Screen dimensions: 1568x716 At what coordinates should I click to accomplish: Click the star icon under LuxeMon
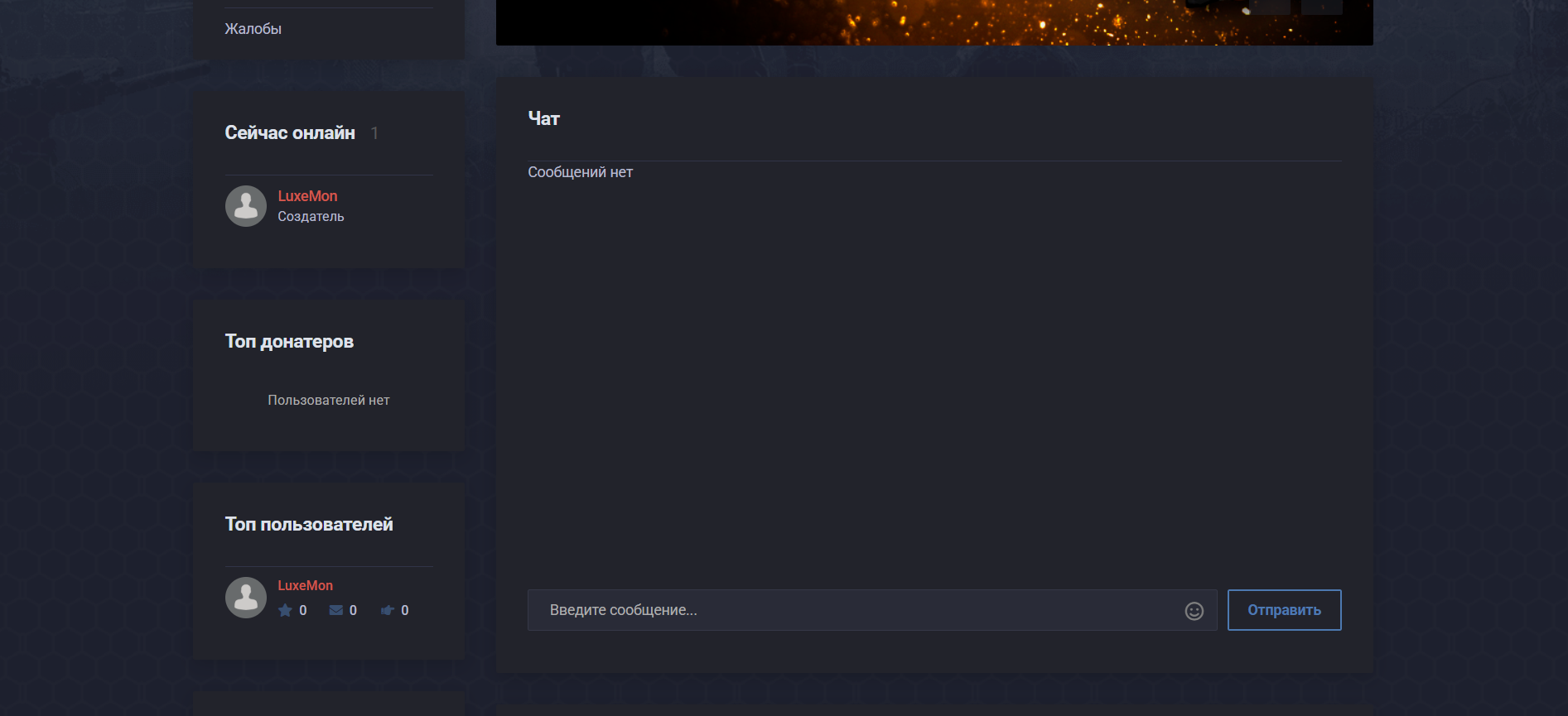[285, 611]
